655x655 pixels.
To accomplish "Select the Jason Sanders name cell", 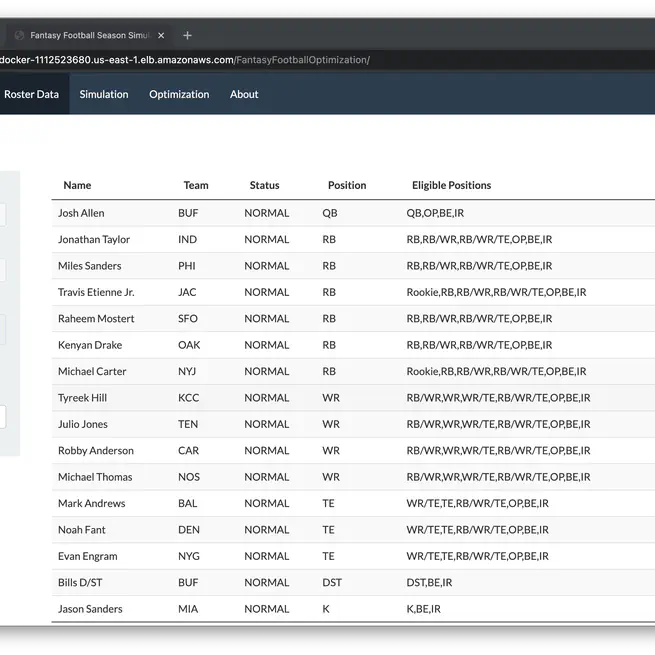I will coord(90,609).
